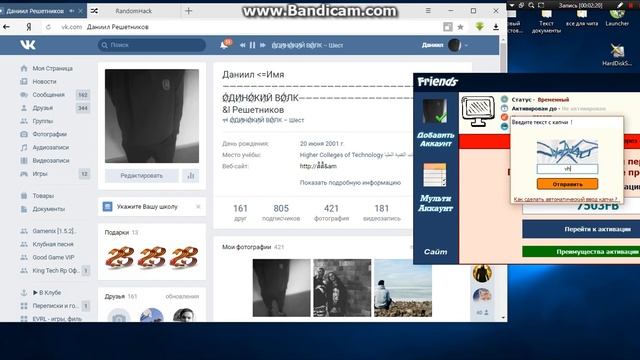Click the Редактировать profile button
This screenshot has width=640, height=360.
tap(142, 176)
